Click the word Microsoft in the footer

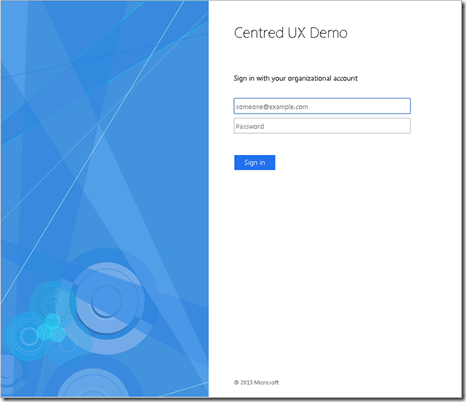(266, 382)
